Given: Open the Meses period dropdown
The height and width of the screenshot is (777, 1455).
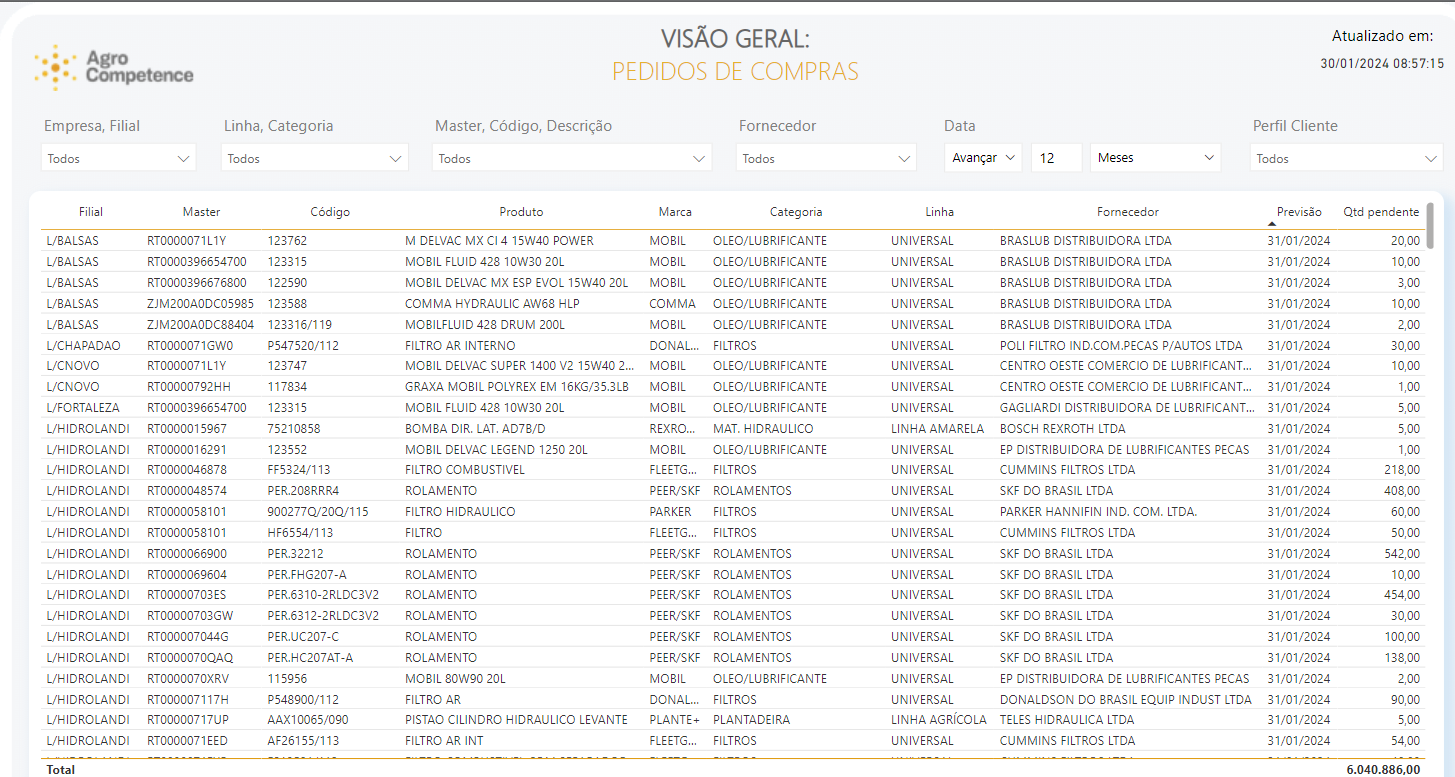Looking at the screenshot, I should point(1156,158).
